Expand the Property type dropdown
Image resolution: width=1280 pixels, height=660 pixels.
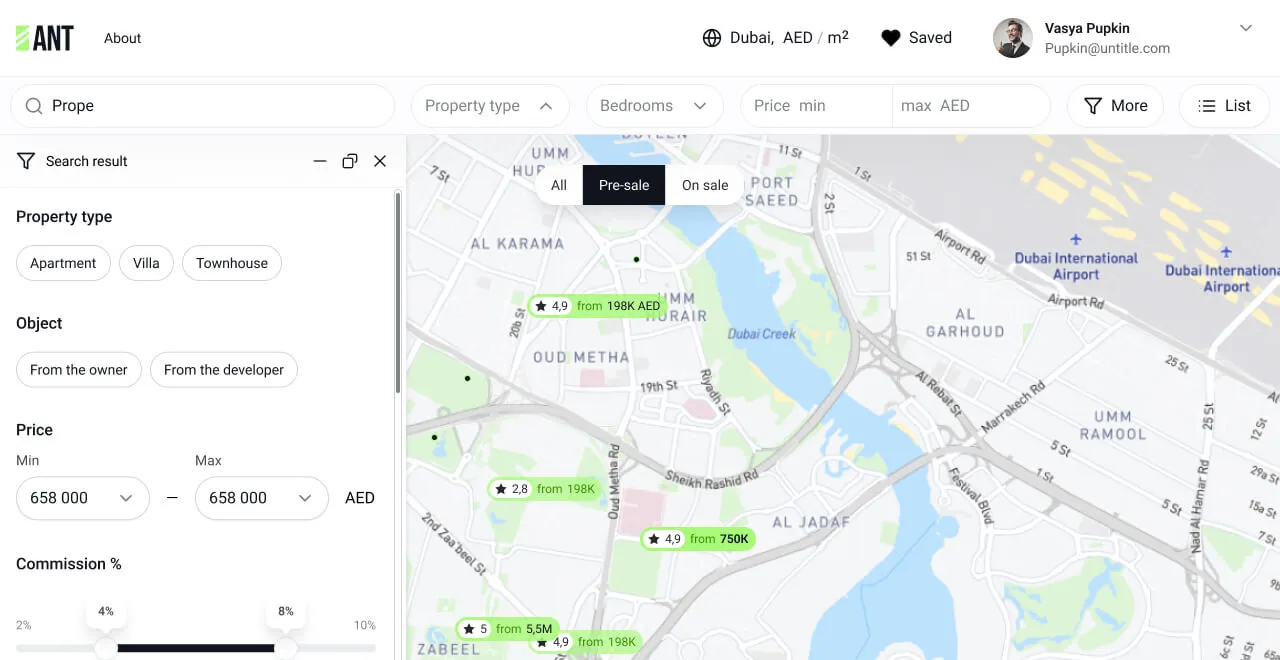point(490,106)
